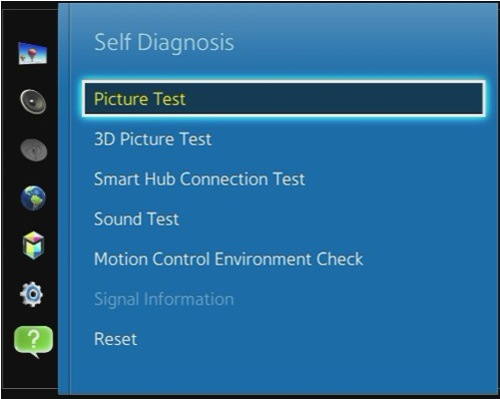Click the glowing highlighted selection bar
This screenshot has height=399, width=500.
pyautogui.click(x=284, y=98)
